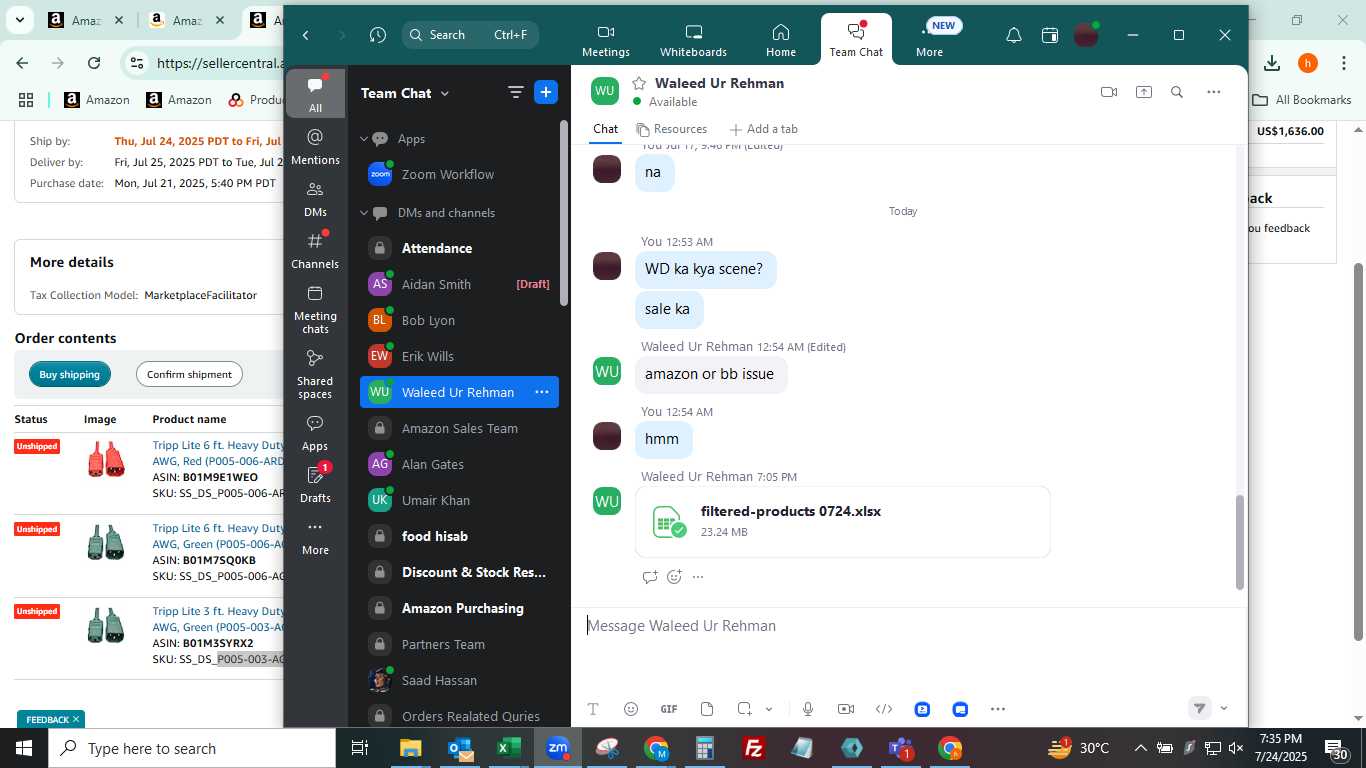The height and width of the screenshot is (768, 1366).
Task: Select the Chat tab under contact name
Action: 605,129
